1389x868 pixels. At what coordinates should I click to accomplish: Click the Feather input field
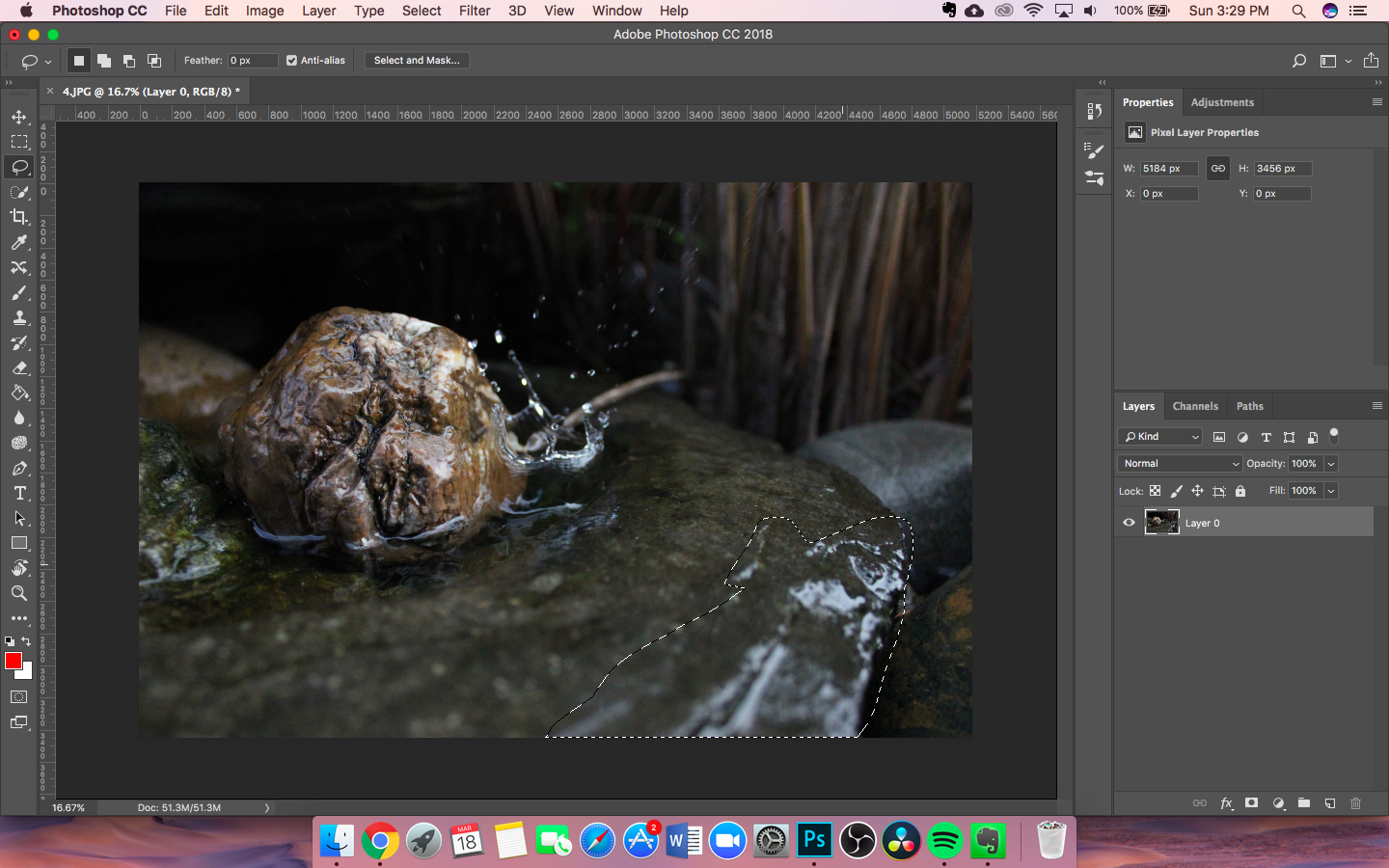[253, 60]
